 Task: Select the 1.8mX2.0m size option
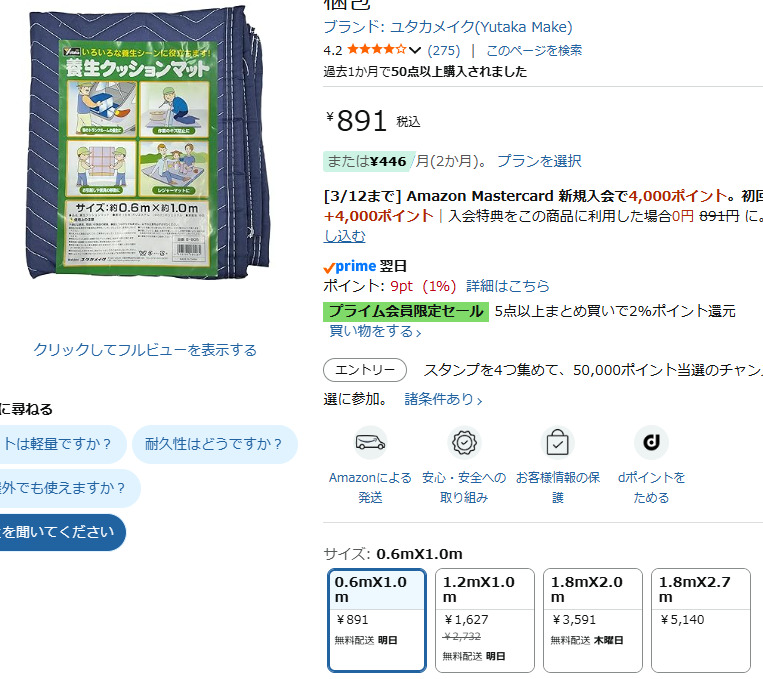(593, 620)
